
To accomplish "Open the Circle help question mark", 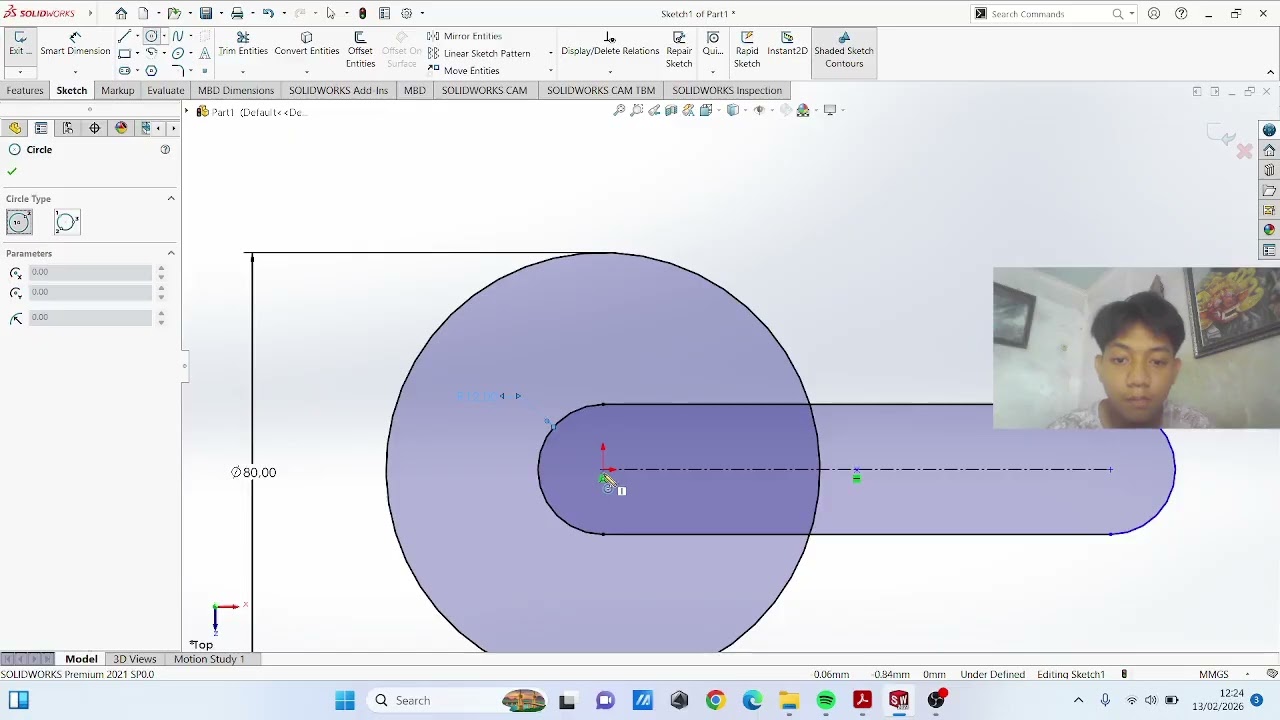I will pyautogui.click(x=165, y=150).
